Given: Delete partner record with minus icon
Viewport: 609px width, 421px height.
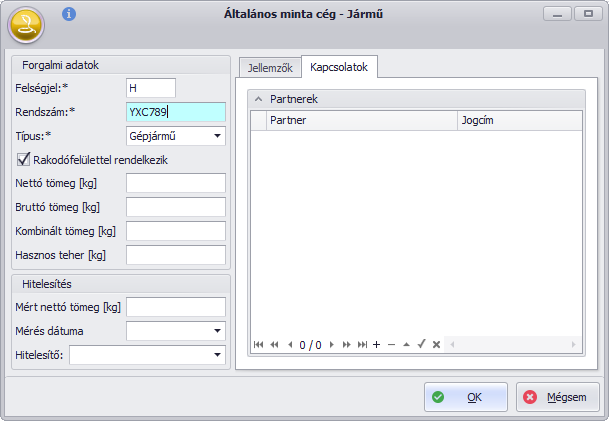Looking at the screenshot, I should click(391, 345).
